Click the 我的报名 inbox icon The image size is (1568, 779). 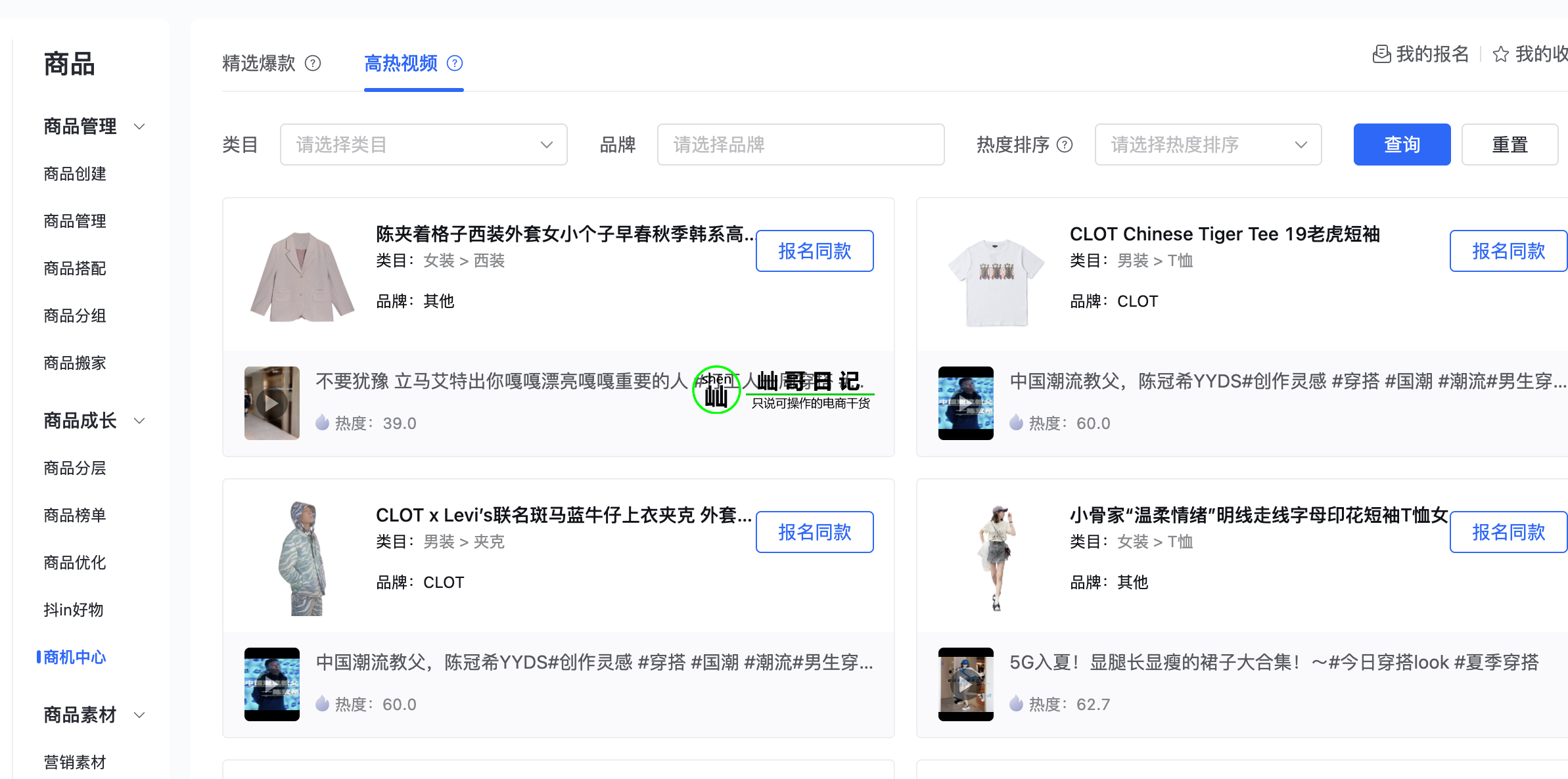click(x=1381, y=54)
